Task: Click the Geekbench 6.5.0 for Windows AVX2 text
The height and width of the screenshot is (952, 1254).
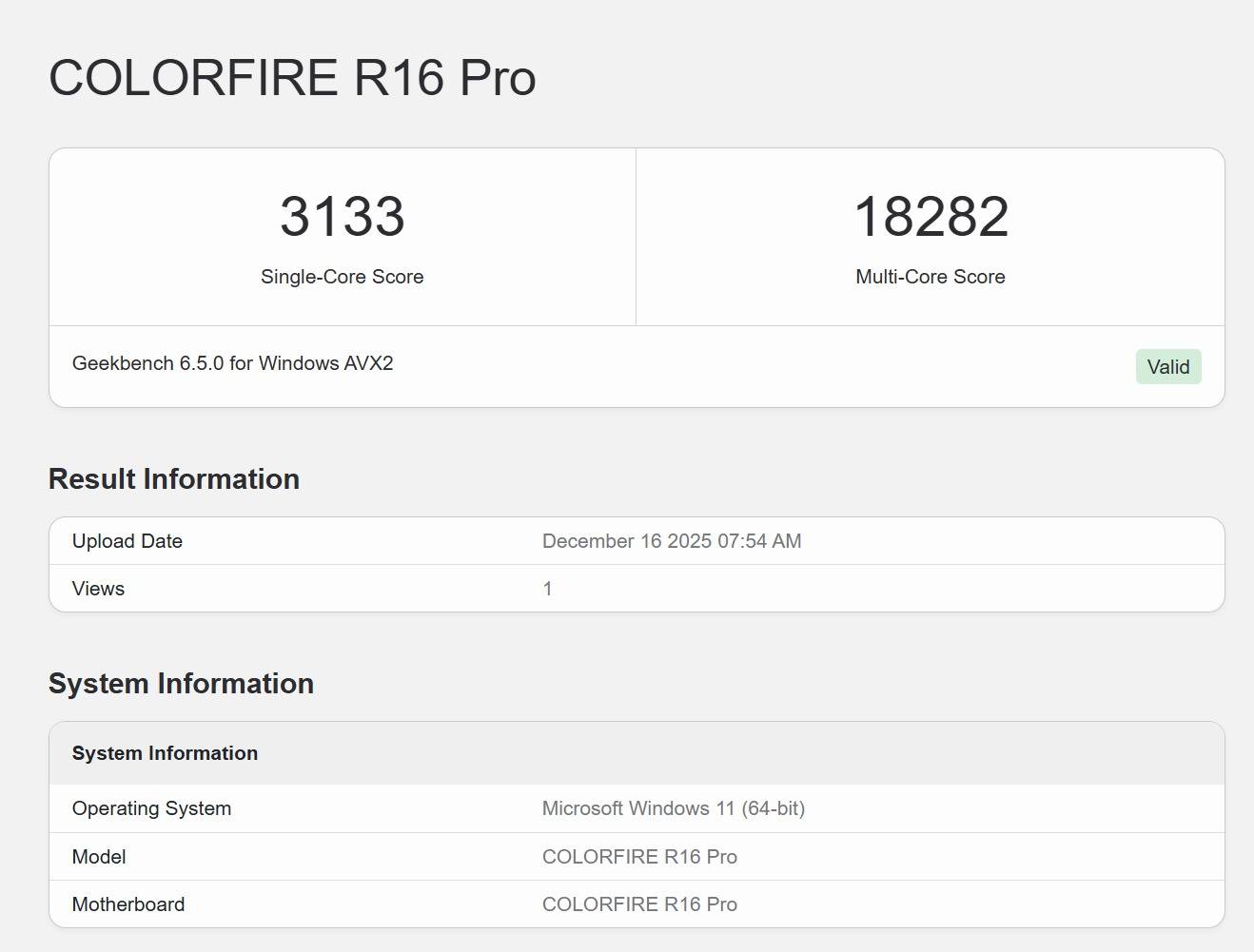Action: (232, 363)
